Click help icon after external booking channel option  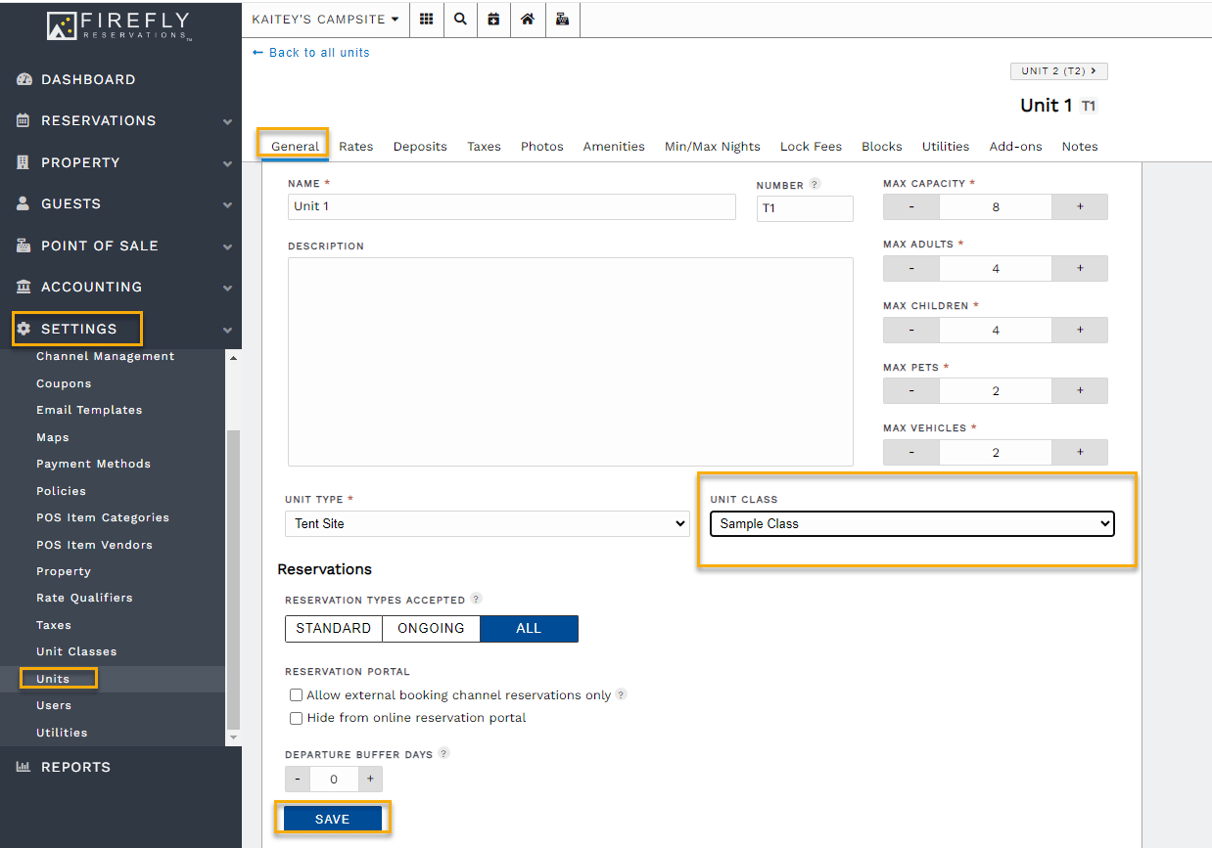point(621,695)
